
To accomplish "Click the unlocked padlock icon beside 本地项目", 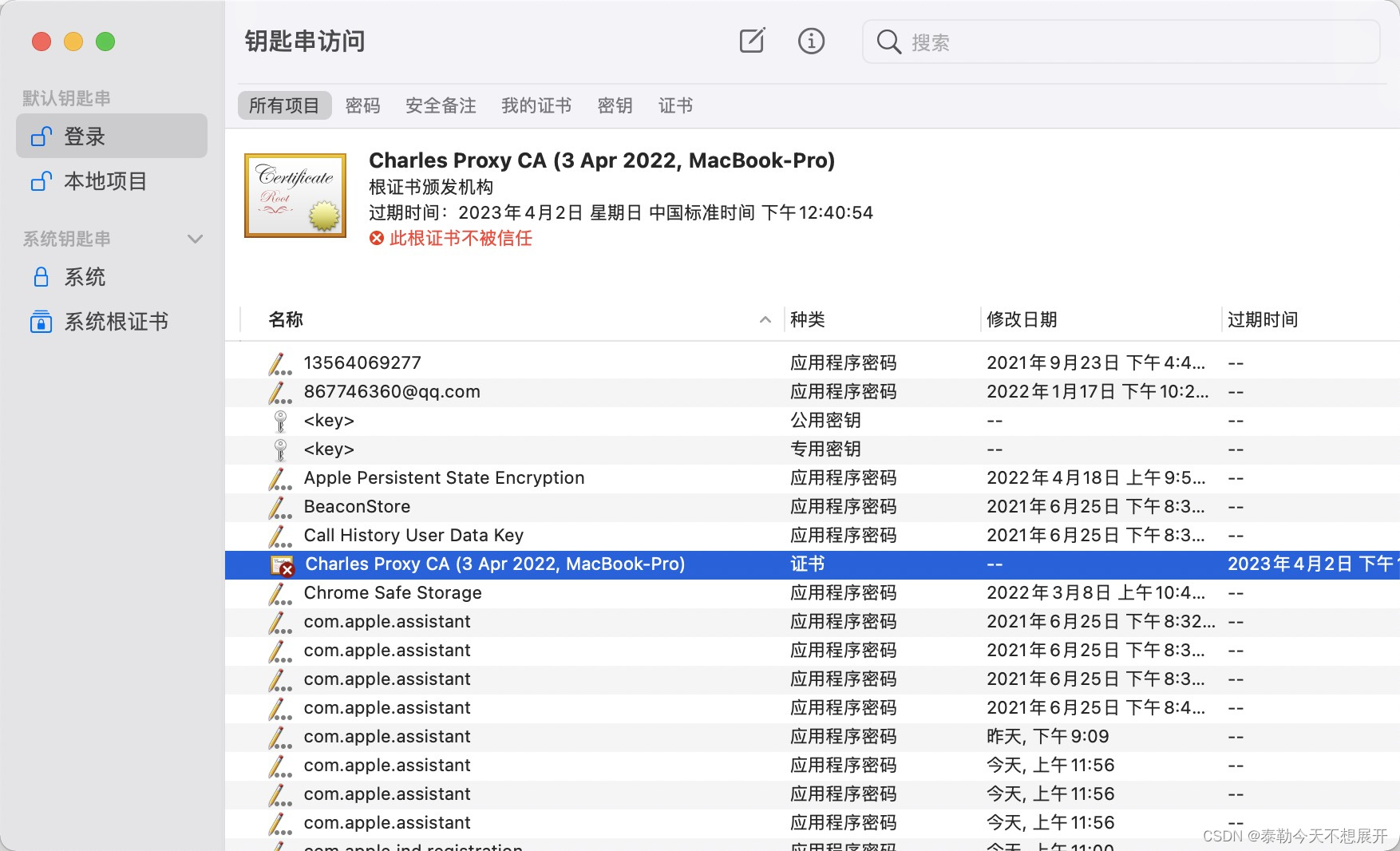I will (42, 181).
